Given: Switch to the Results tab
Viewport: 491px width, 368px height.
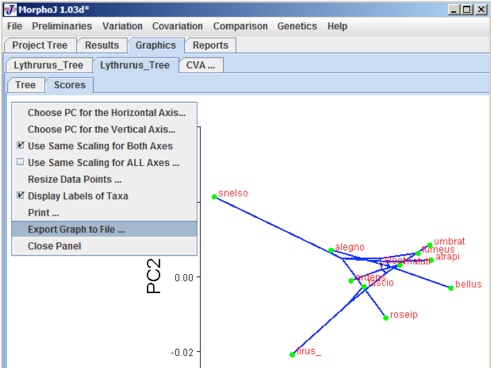Looking at the screenshot, I should coord(102,45).
